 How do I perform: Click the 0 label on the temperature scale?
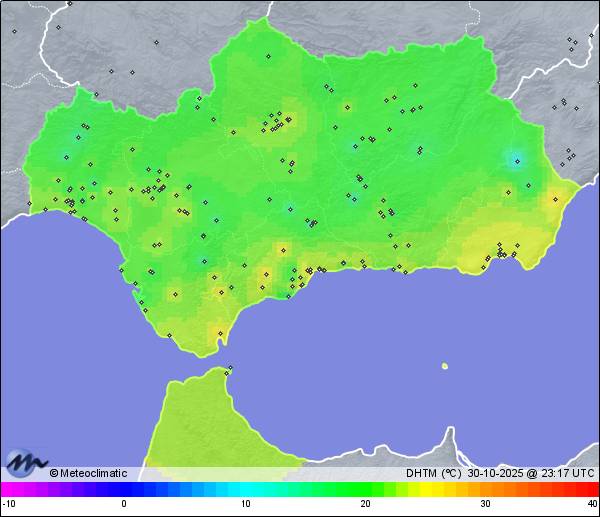124,504
